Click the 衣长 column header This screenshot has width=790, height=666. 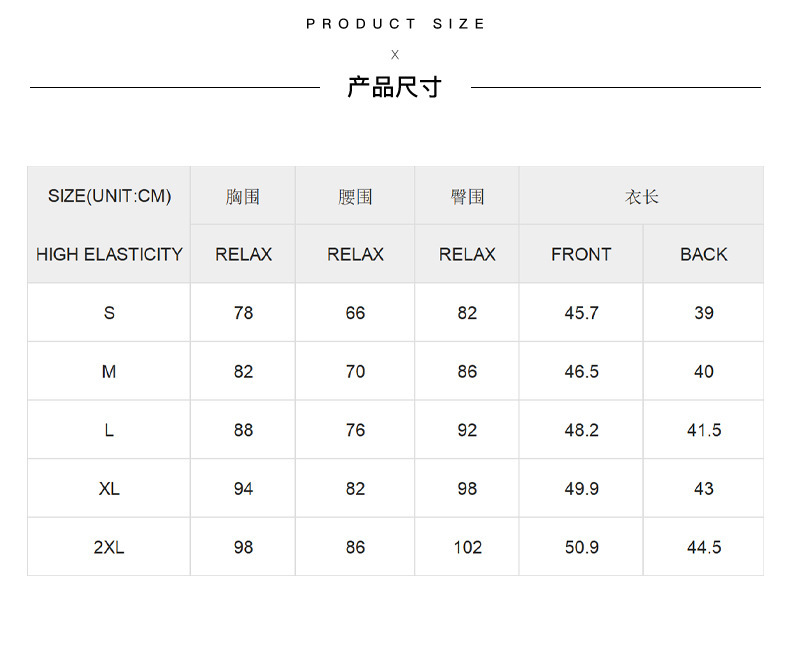point(641,196)
